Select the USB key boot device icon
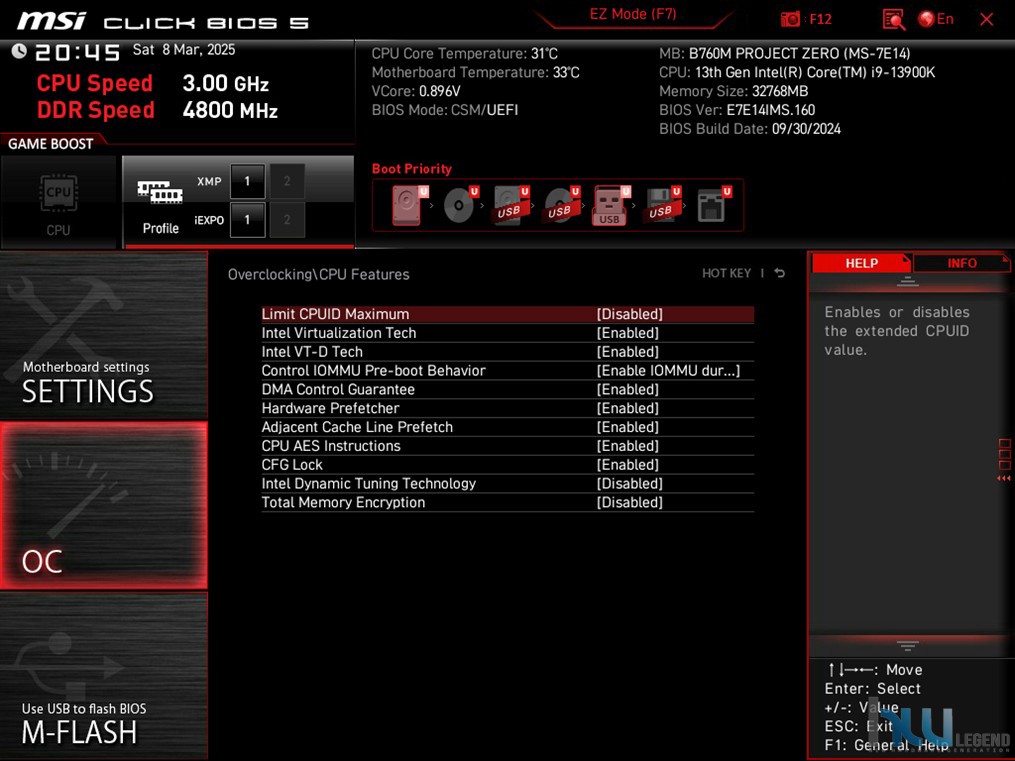Screen dimensions: 1015x761 [x=608, y=206]
